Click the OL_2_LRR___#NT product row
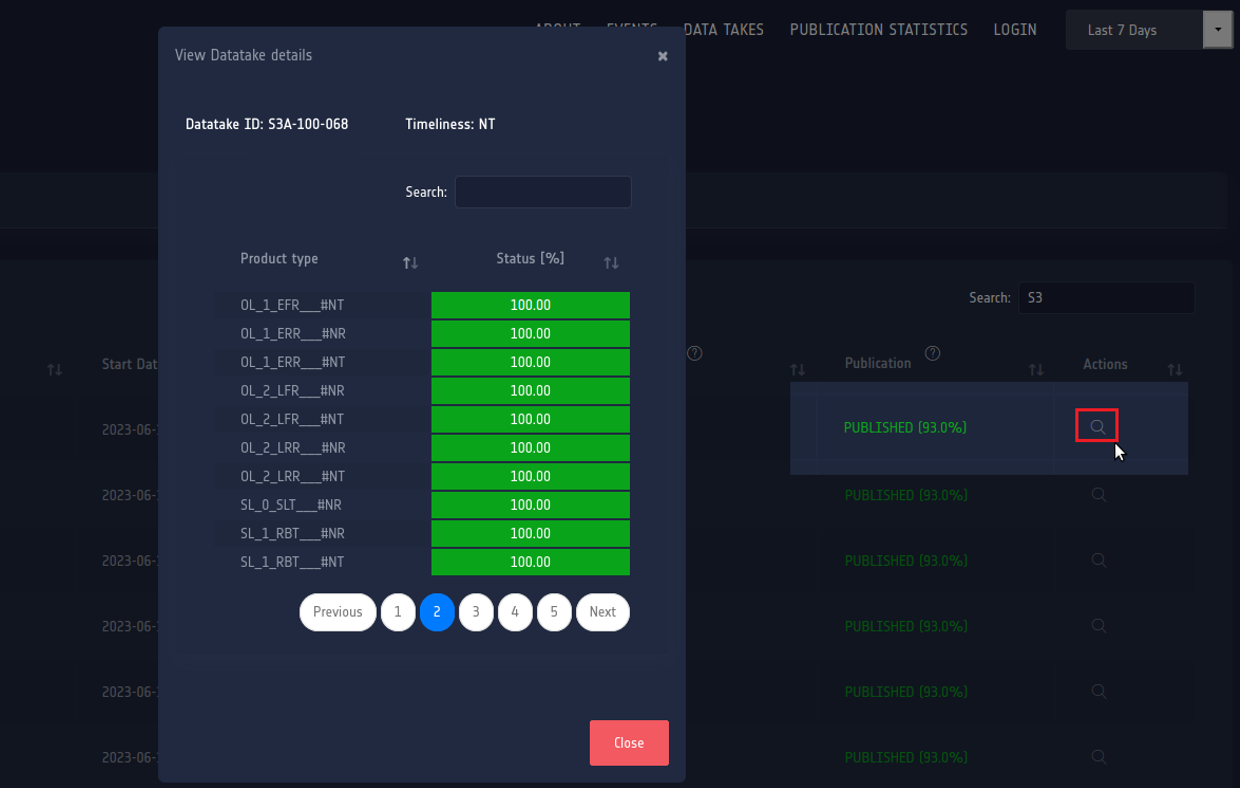The width and height of the screenshot is (1240, 788). (421, 476)
